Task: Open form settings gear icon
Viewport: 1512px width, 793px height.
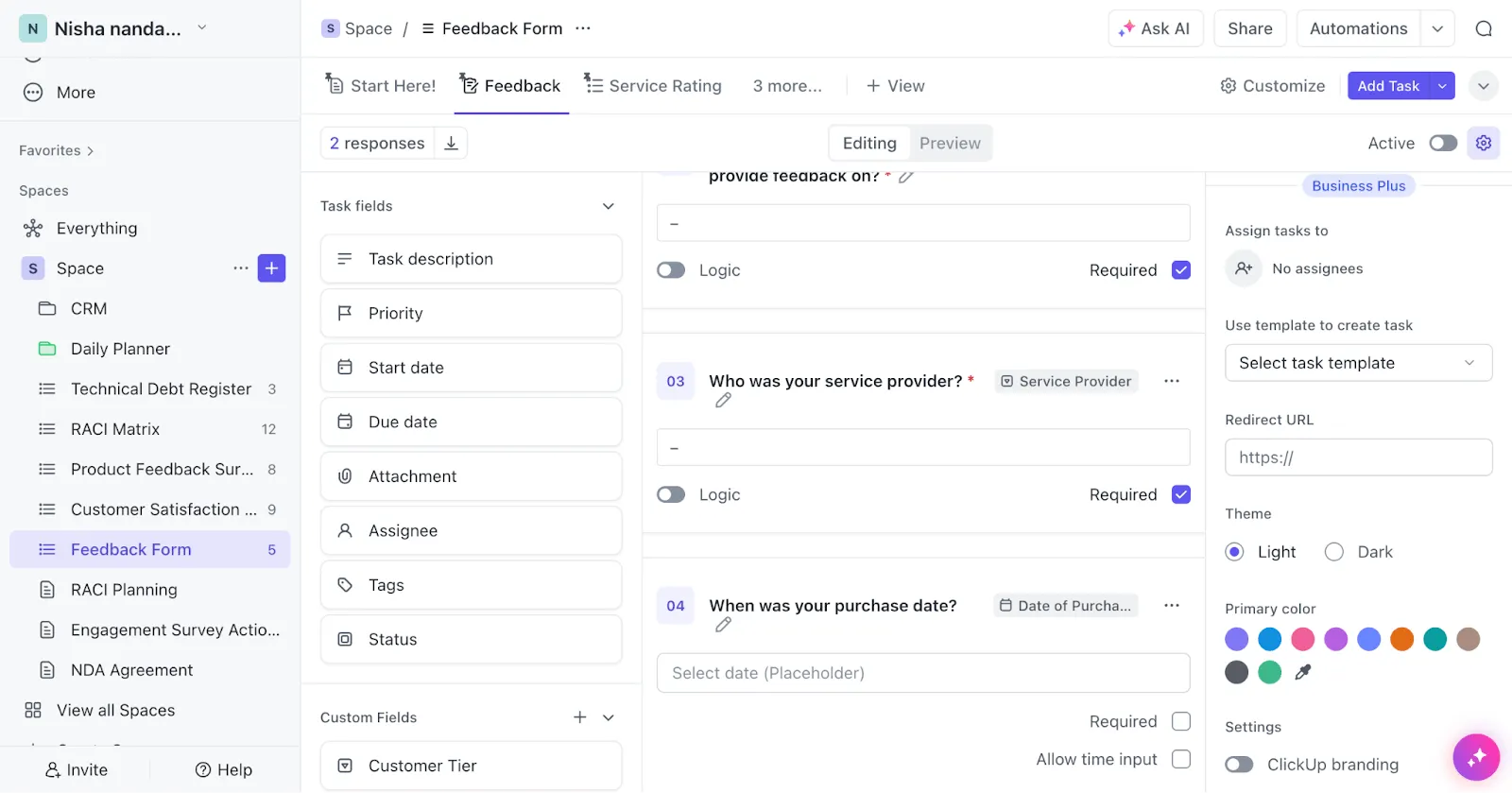Action: (1484, 143)
